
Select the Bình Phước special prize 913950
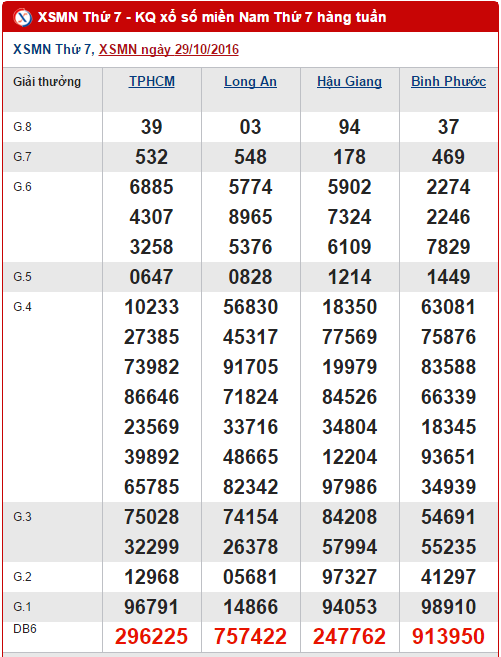pos(449,636)
